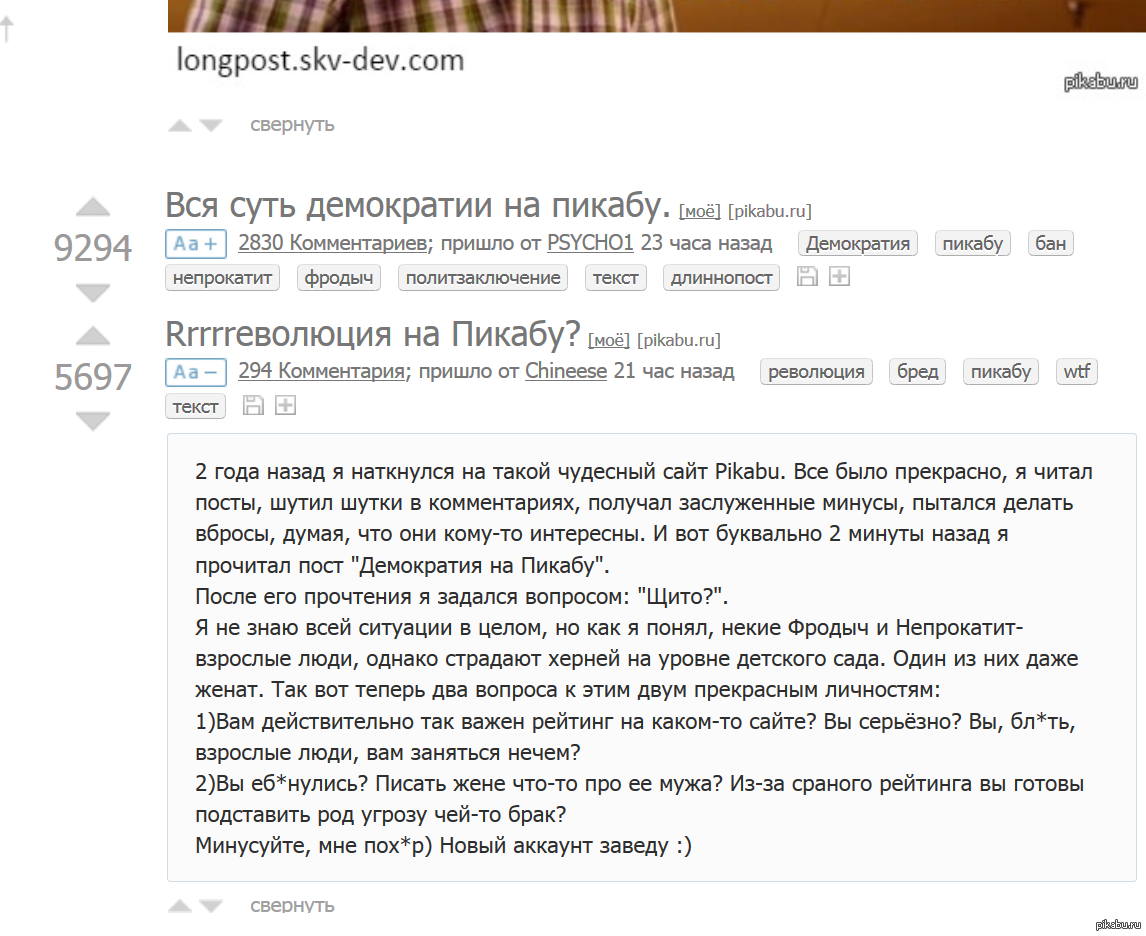The height and width of the screenshot is (936, 1146).
Task: Open the Rrrrреволюция на Пикабу? title
Action: pos(373,334)
